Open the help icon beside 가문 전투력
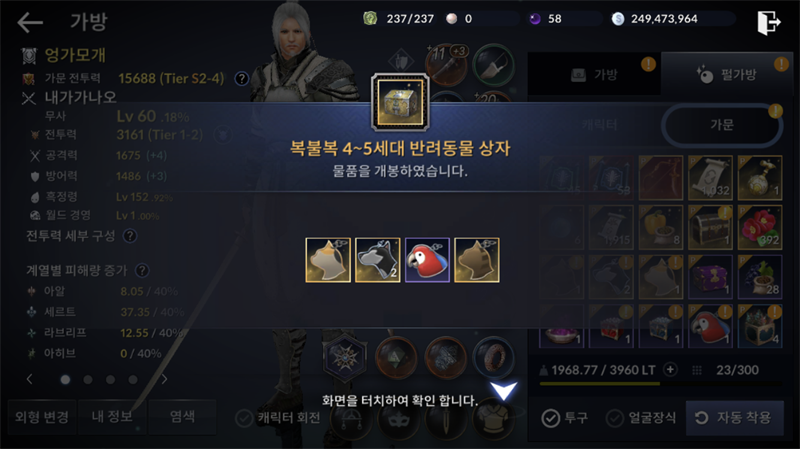800x449 pixels. tap(241, 79)
